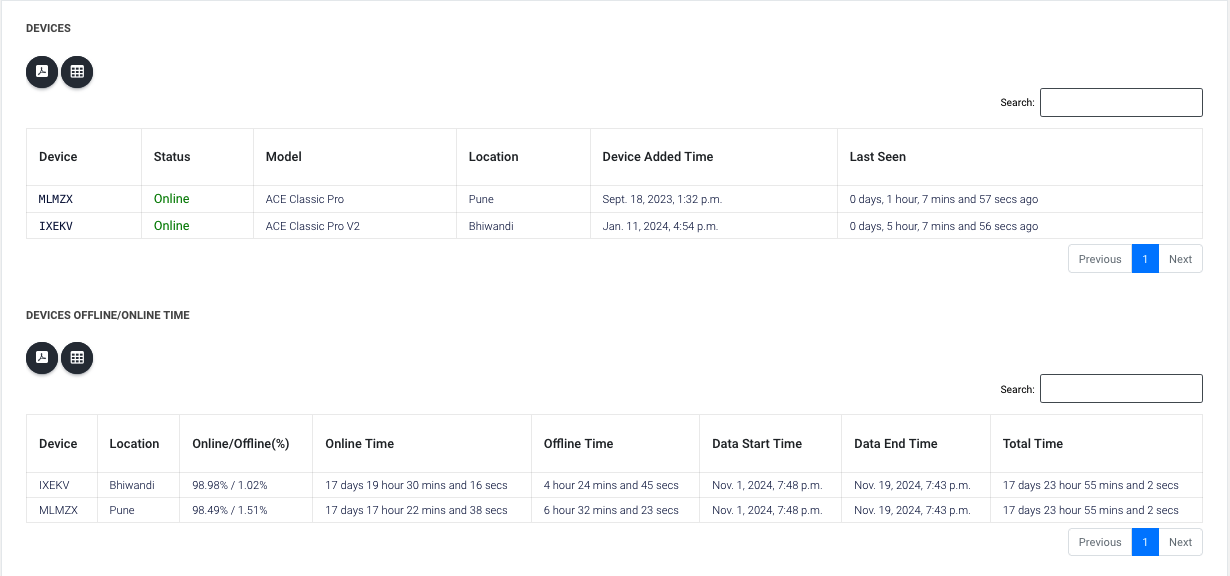Sort by Online/Offline(%) column header
The height and width of the screenshot is (576, 1230).
[240, 444]
